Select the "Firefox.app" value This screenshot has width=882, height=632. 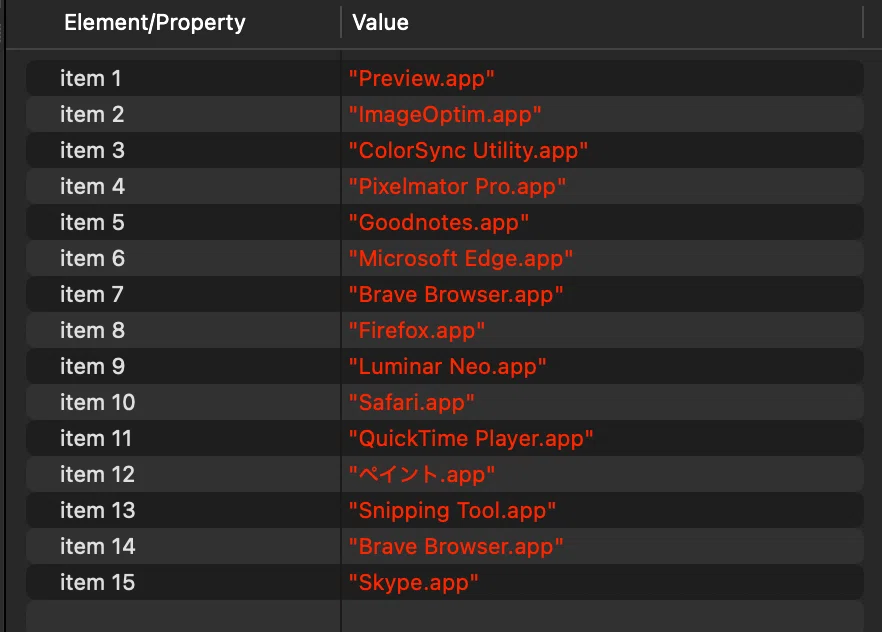417,331
